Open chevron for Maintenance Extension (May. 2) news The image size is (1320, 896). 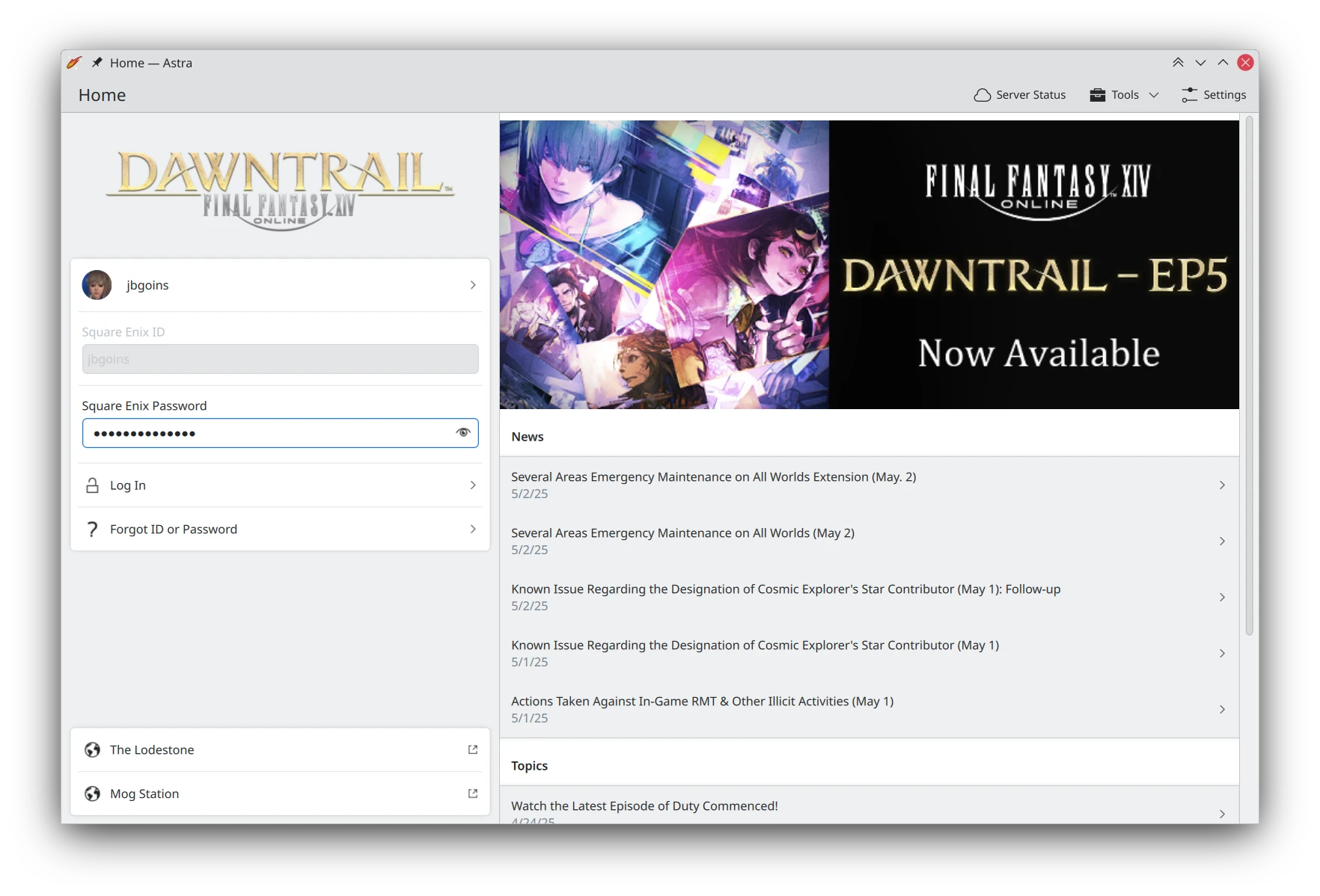[x=1222, y=485]
